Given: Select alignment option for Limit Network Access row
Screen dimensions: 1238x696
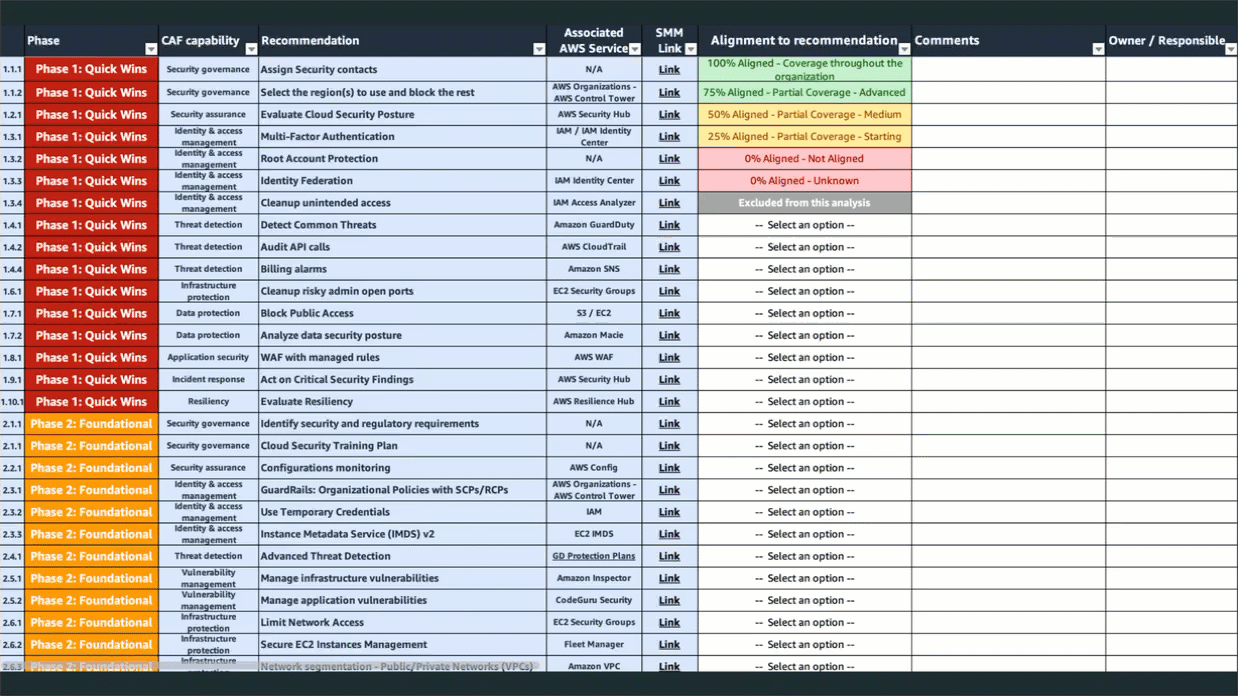Looking at the screenshot, I should tap(805, 622).
